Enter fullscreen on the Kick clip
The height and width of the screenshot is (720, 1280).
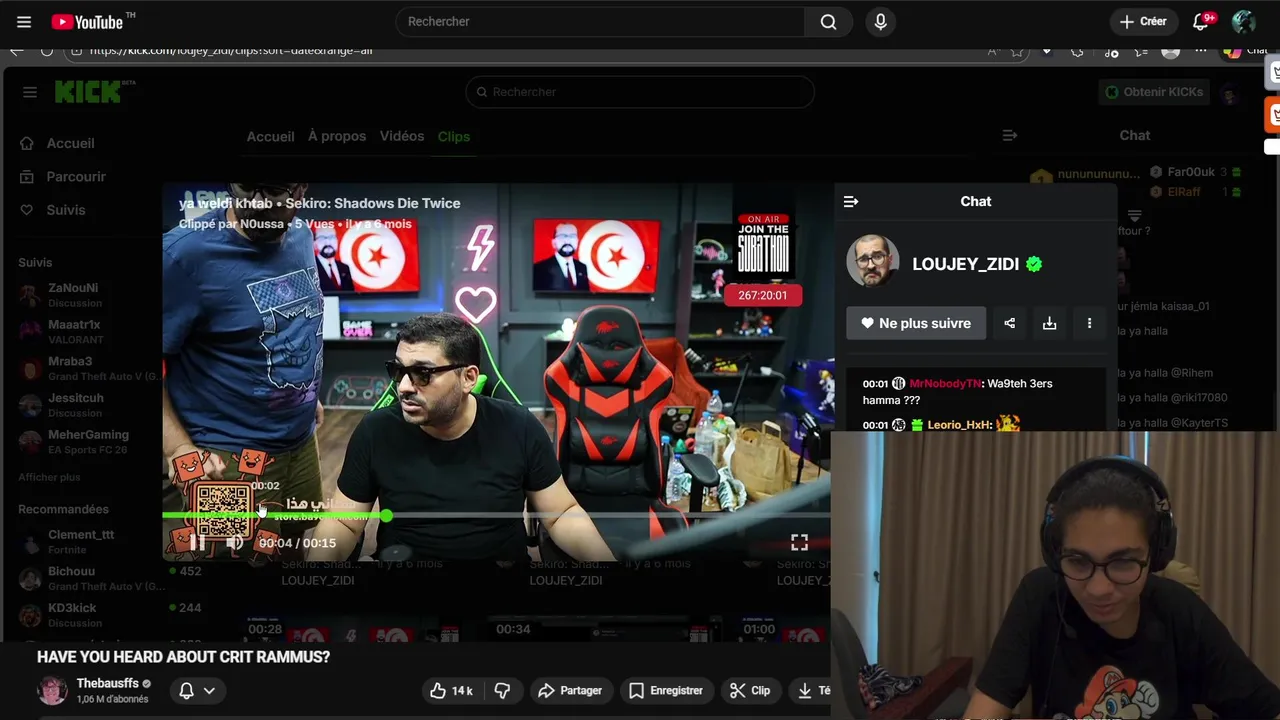click(x=799, y=542)
